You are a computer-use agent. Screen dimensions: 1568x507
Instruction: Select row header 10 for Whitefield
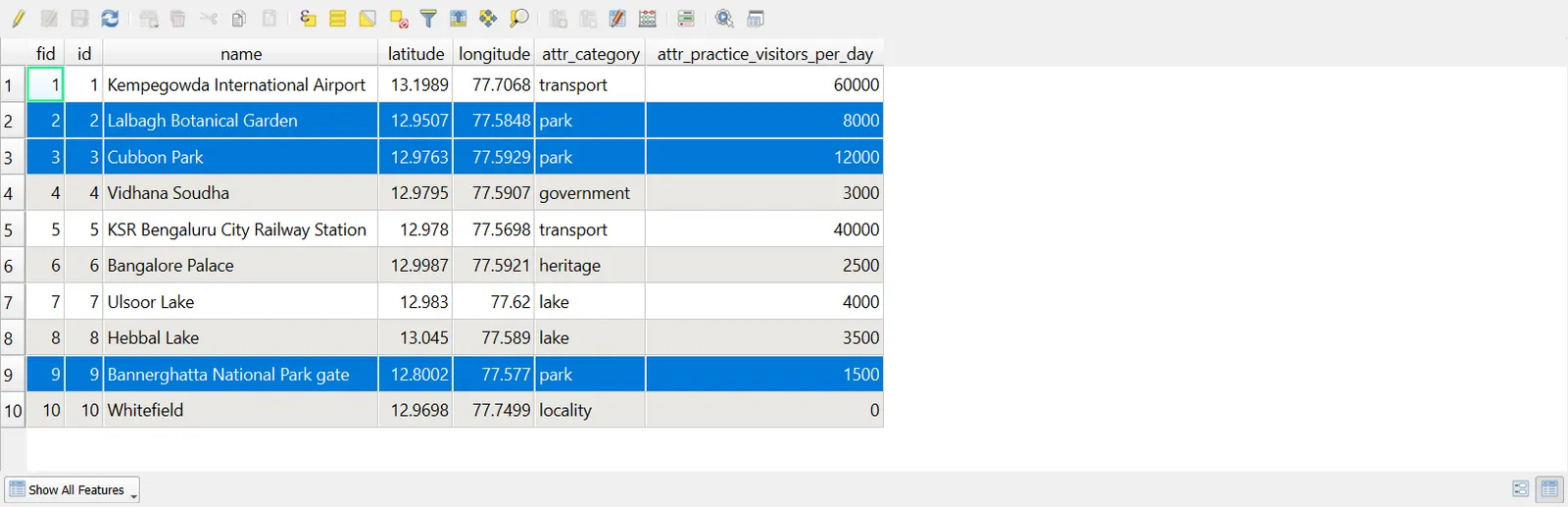pos(13,410)
